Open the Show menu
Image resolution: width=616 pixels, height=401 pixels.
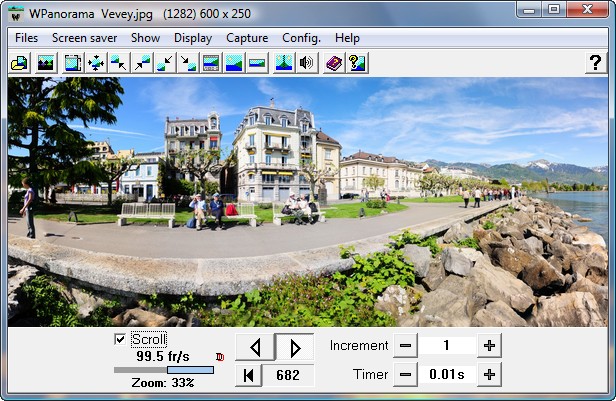coord(145,38)
